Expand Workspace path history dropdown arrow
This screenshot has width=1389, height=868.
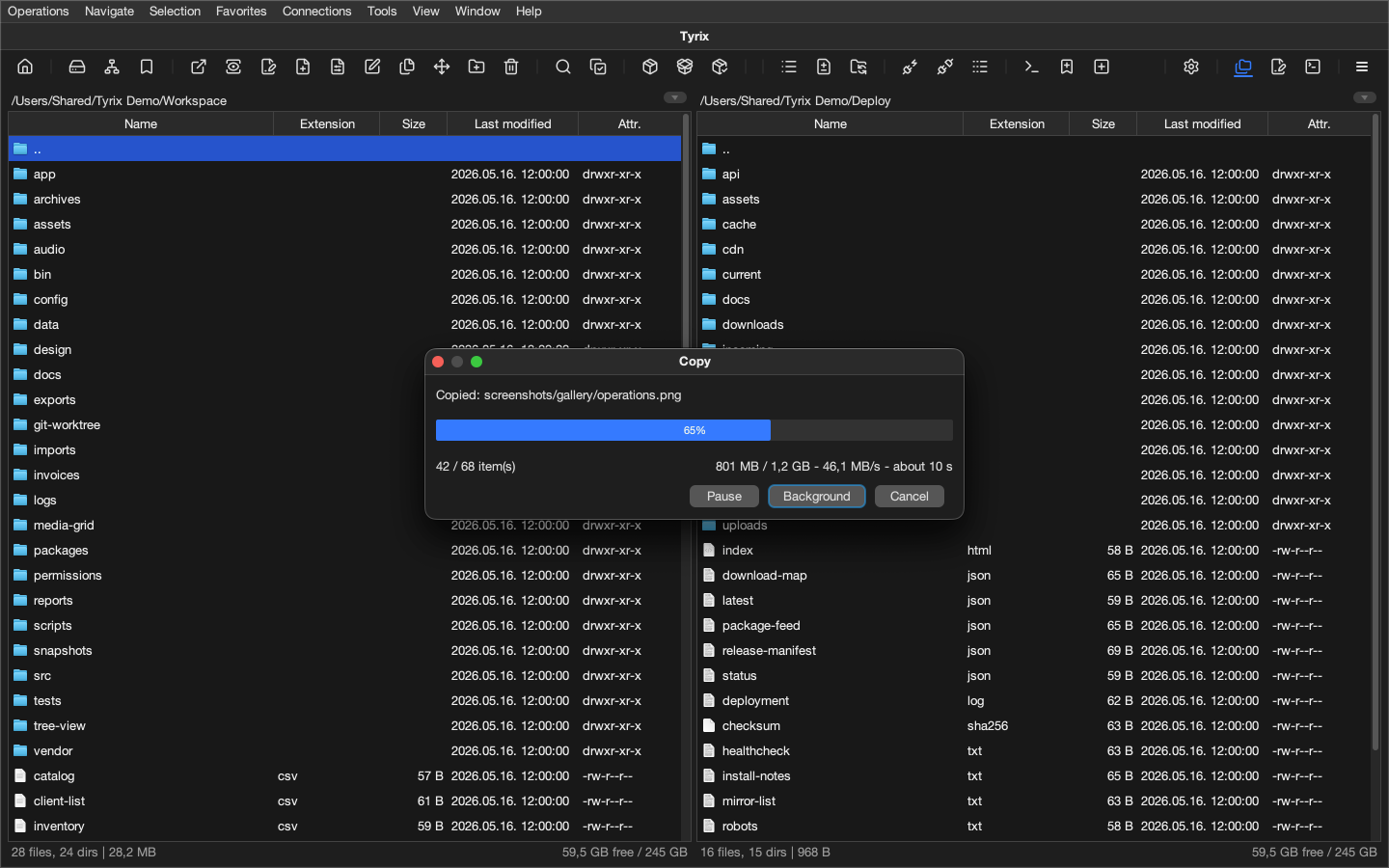pos(675,97)
